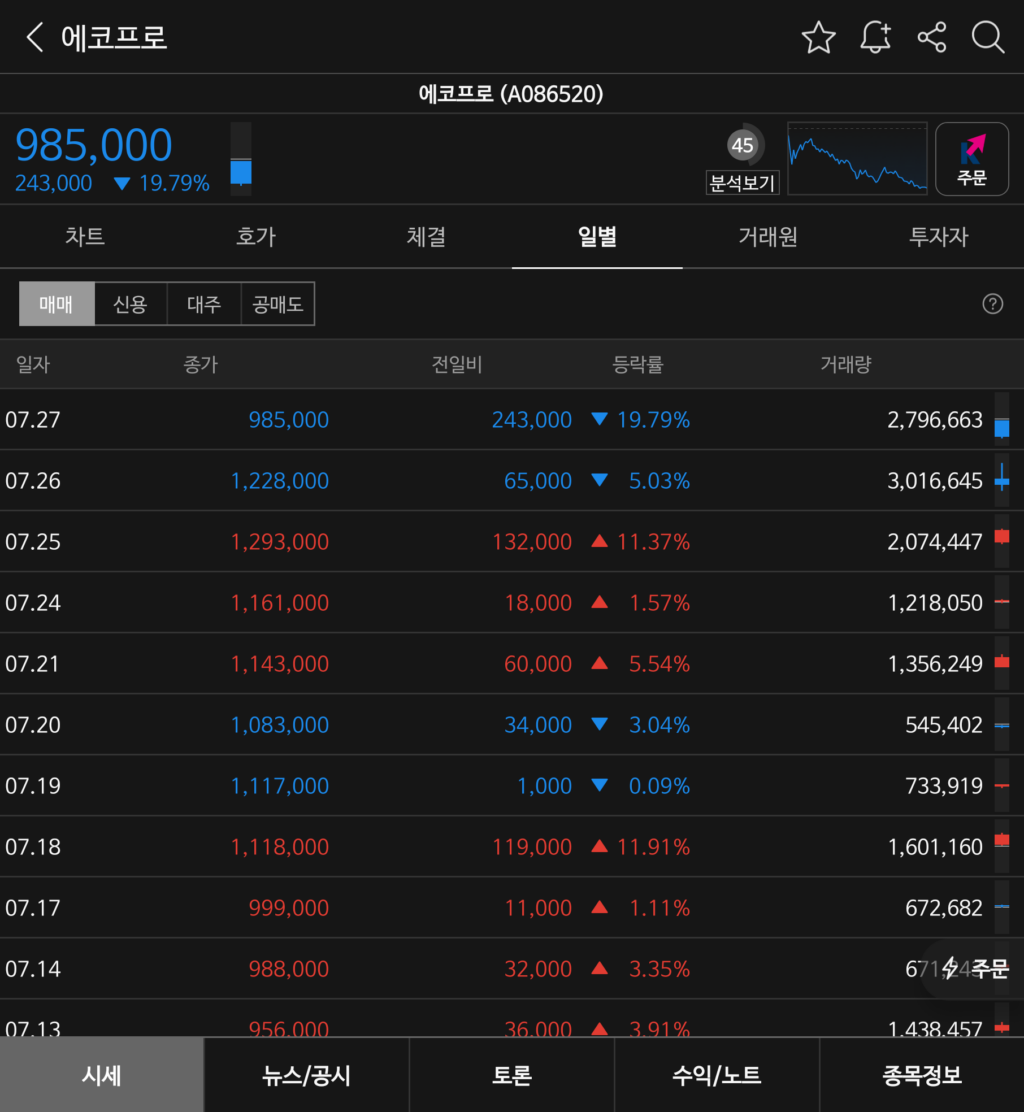Tap the 종가 column header
The height and width of the screenshot is (1112, 1024).
coord(200,365)
